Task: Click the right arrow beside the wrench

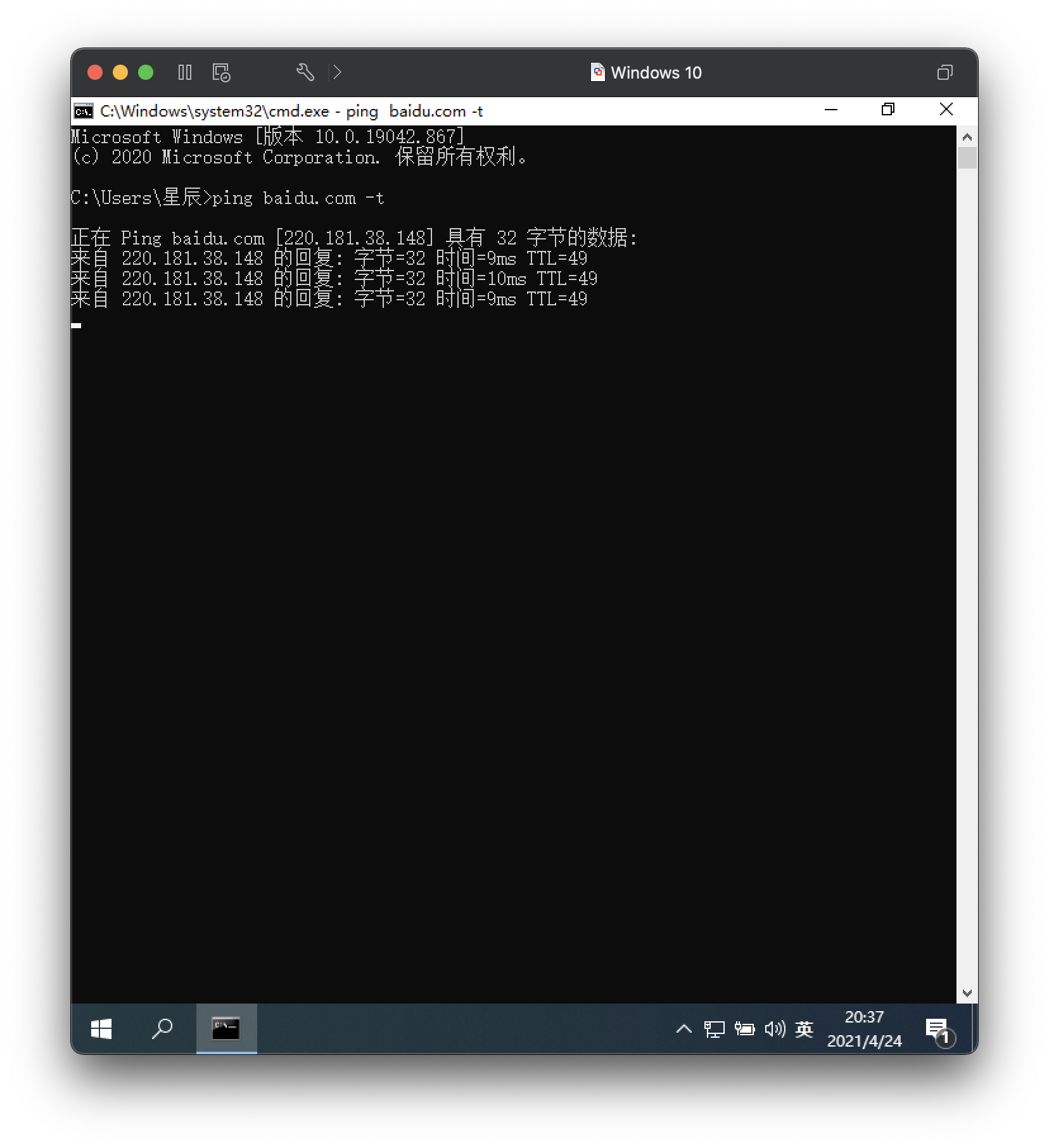Action: (337, 72)
